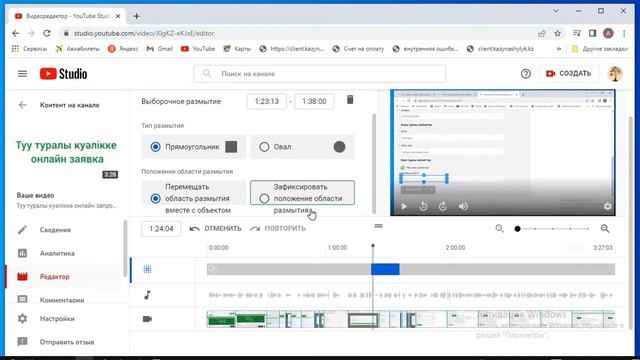Image resolution: width=640 pixels, height=360 pixels.
Task: Go back via Контент на канале arrow
Action: (x=22, y=105)
